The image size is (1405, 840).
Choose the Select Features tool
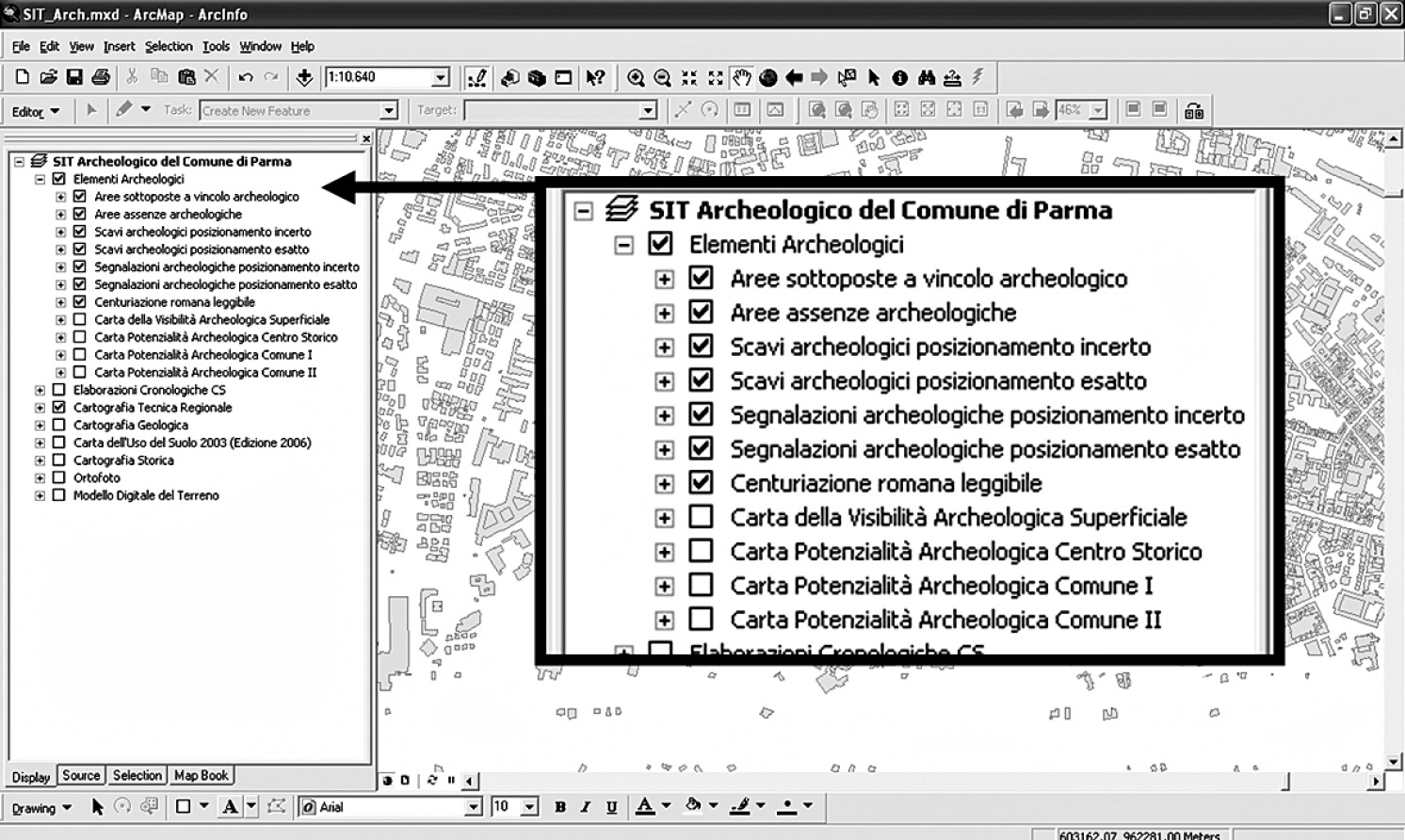(x=848, y=77)
